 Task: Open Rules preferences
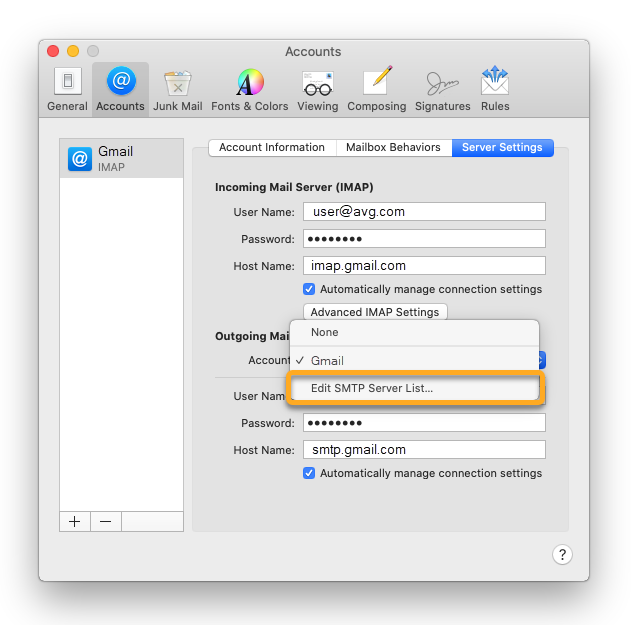(495, 89)
